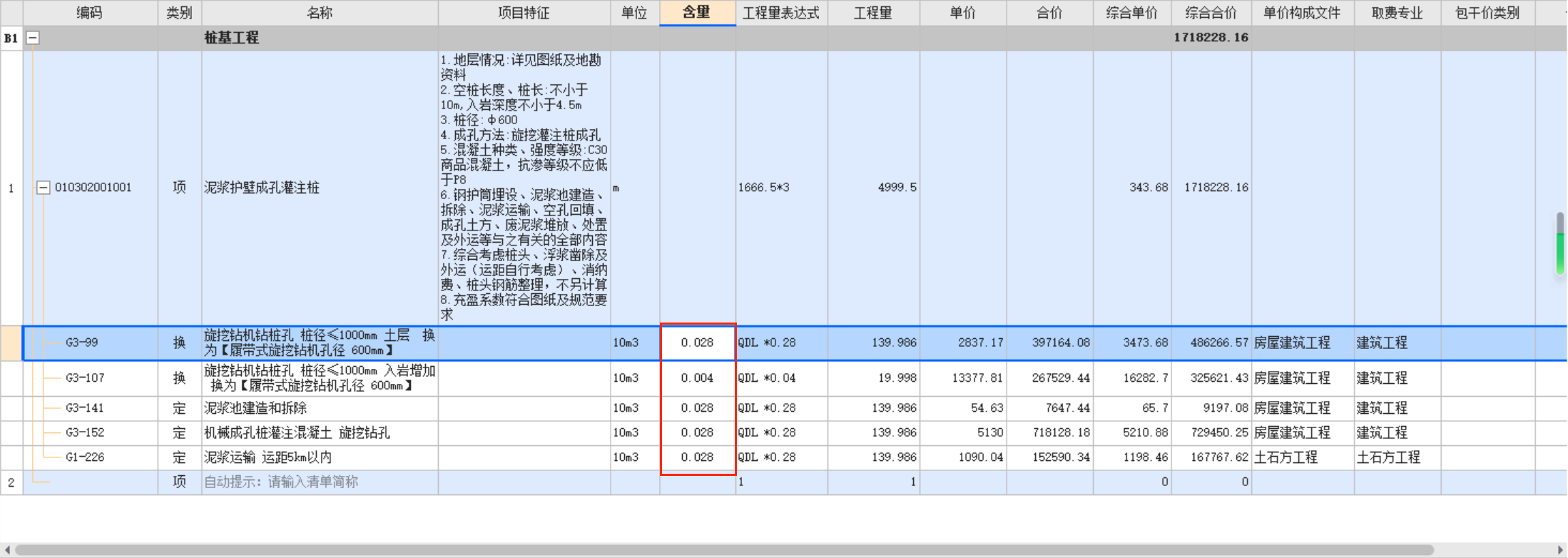Image resolution: width=1568 pixels, height=558 pixels.
Task: Select row code G3-152
Action: pyautogui.click(x=85, y=432)
